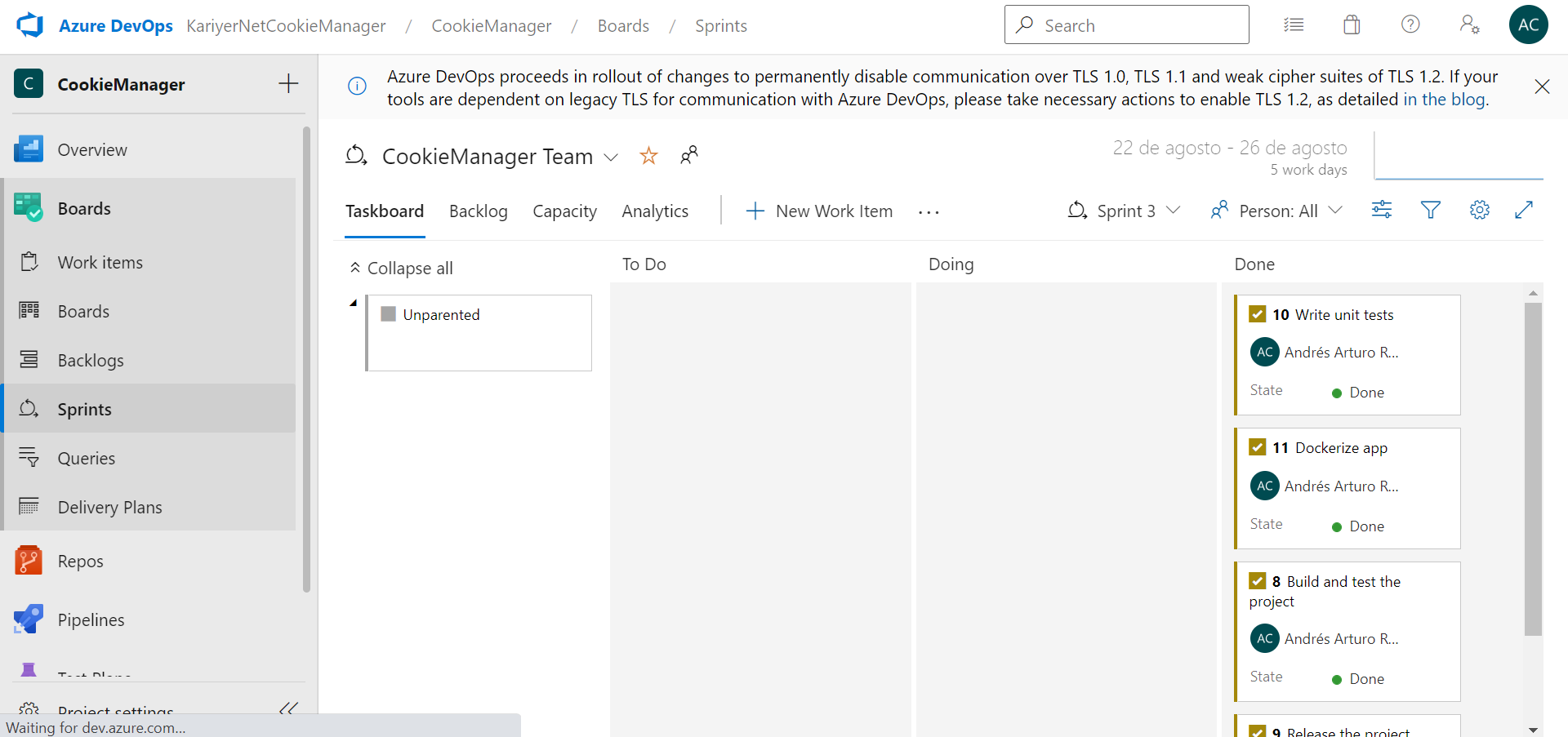Click assignee Andrés Arturo on Build and test card
This screenshot has height=737, width=1568.
point(1325,639)
